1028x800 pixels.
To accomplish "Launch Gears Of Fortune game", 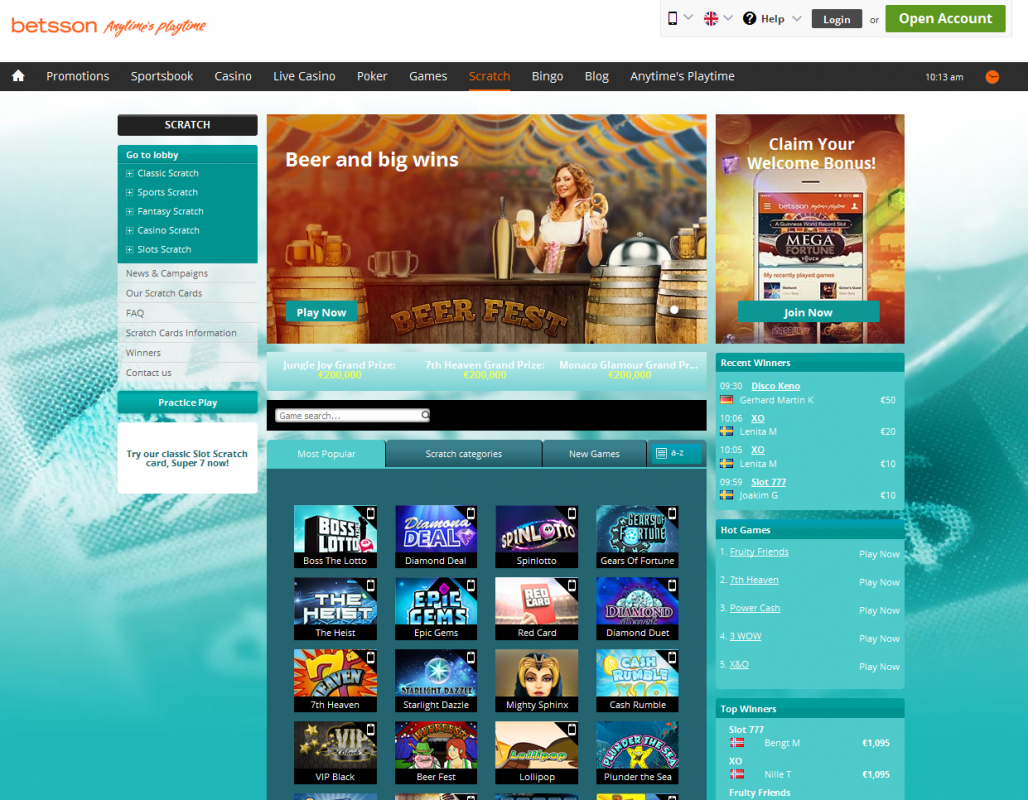I will [637, 536].
